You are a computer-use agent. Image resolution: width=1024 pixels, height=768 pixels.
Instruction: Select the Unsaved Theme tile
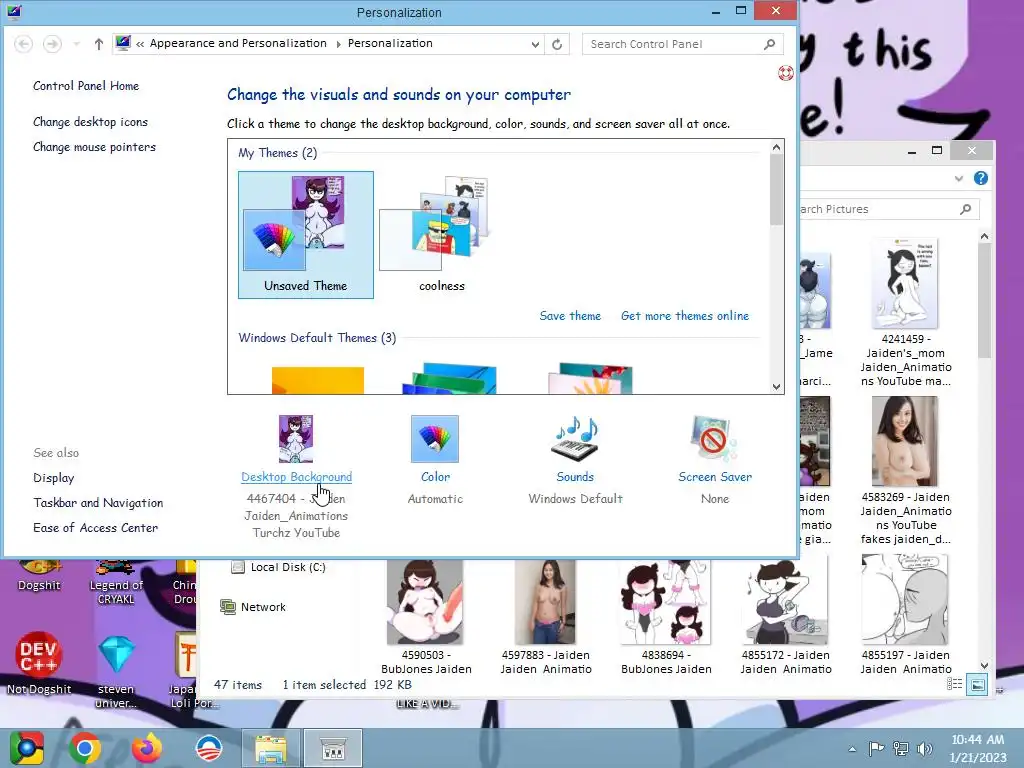pyautogui.click(x=306, y=235)
